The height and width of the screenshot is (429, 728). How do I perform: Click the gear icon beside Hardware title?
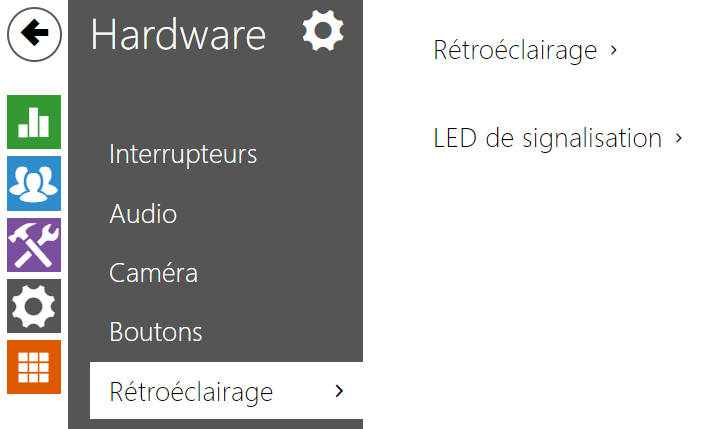[323, 31]
